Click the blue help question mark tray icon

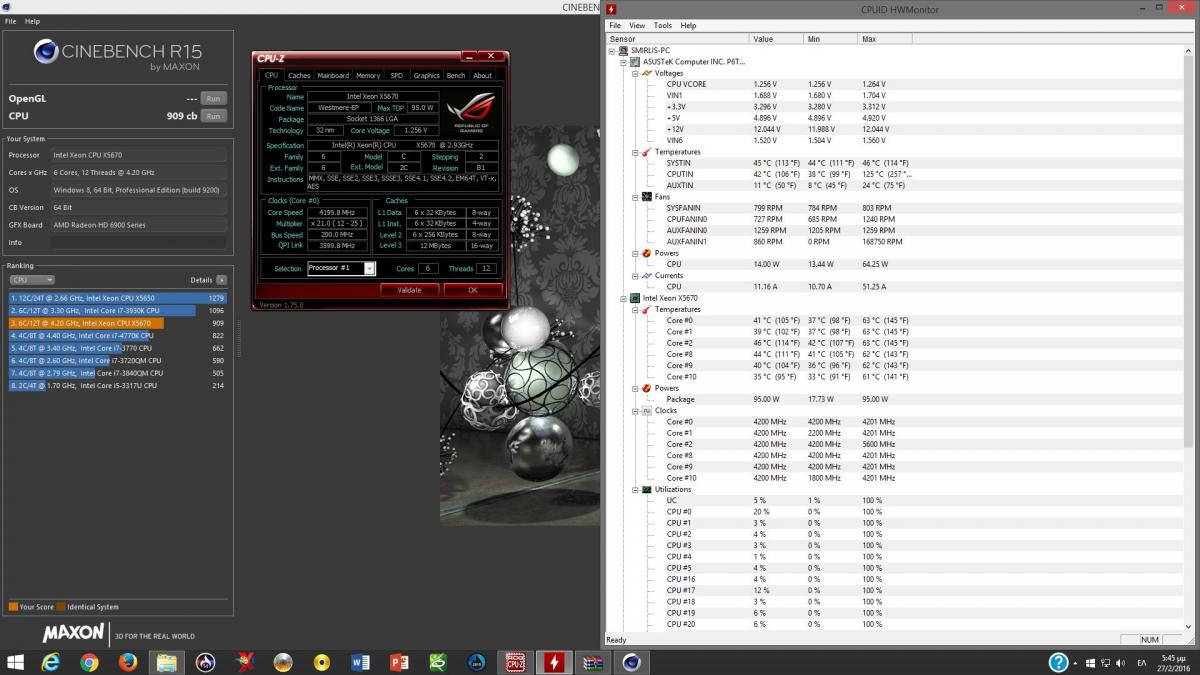coord(1059,662)
